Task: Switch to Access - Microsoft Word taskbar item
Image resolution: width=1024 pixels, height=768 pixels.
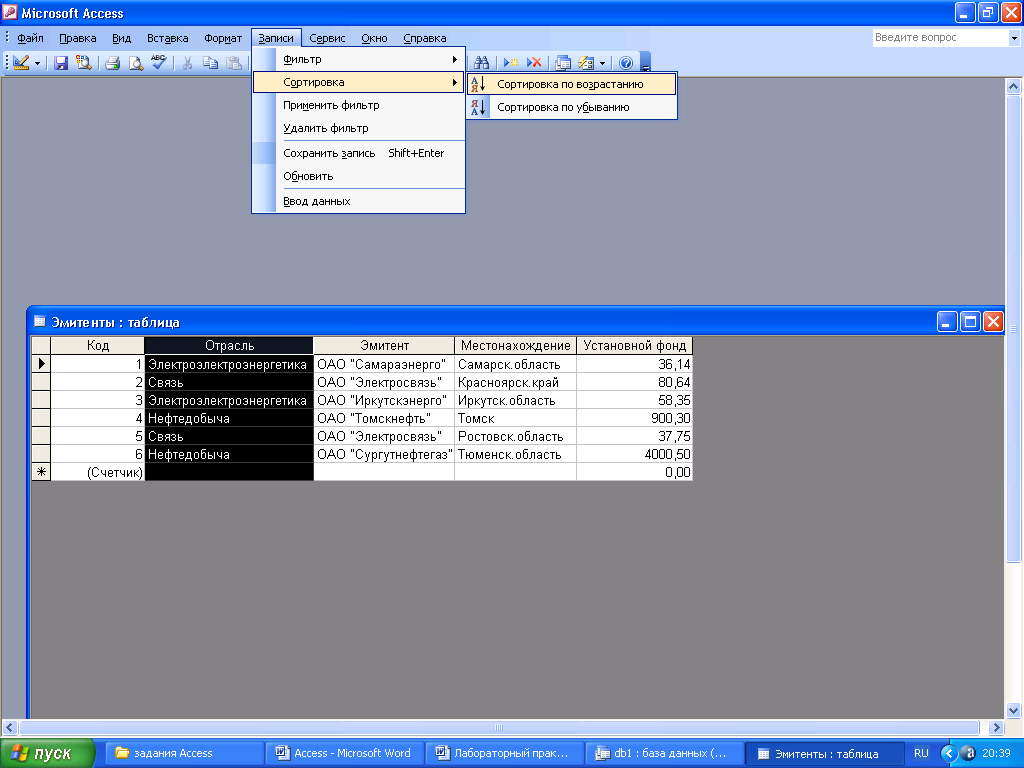Action: (x=345, y=753)
